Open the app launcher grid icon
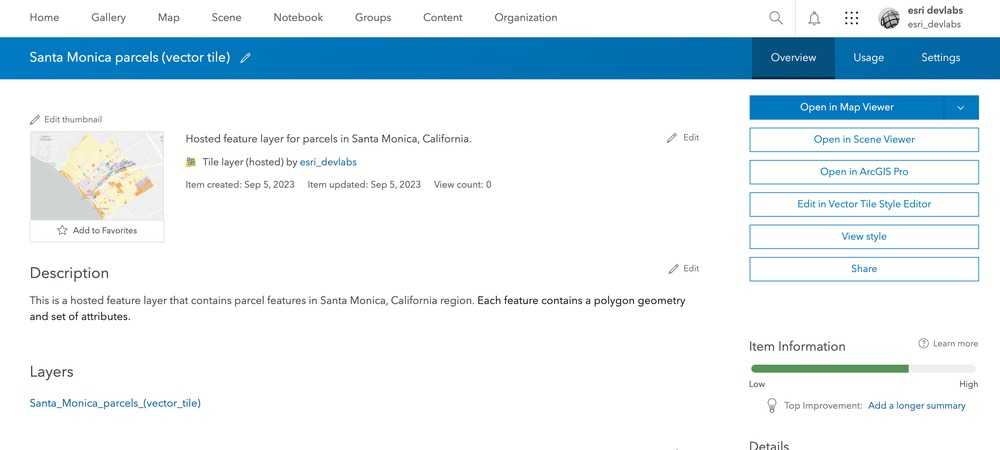The image size is (1000, 450). (851, 18)
